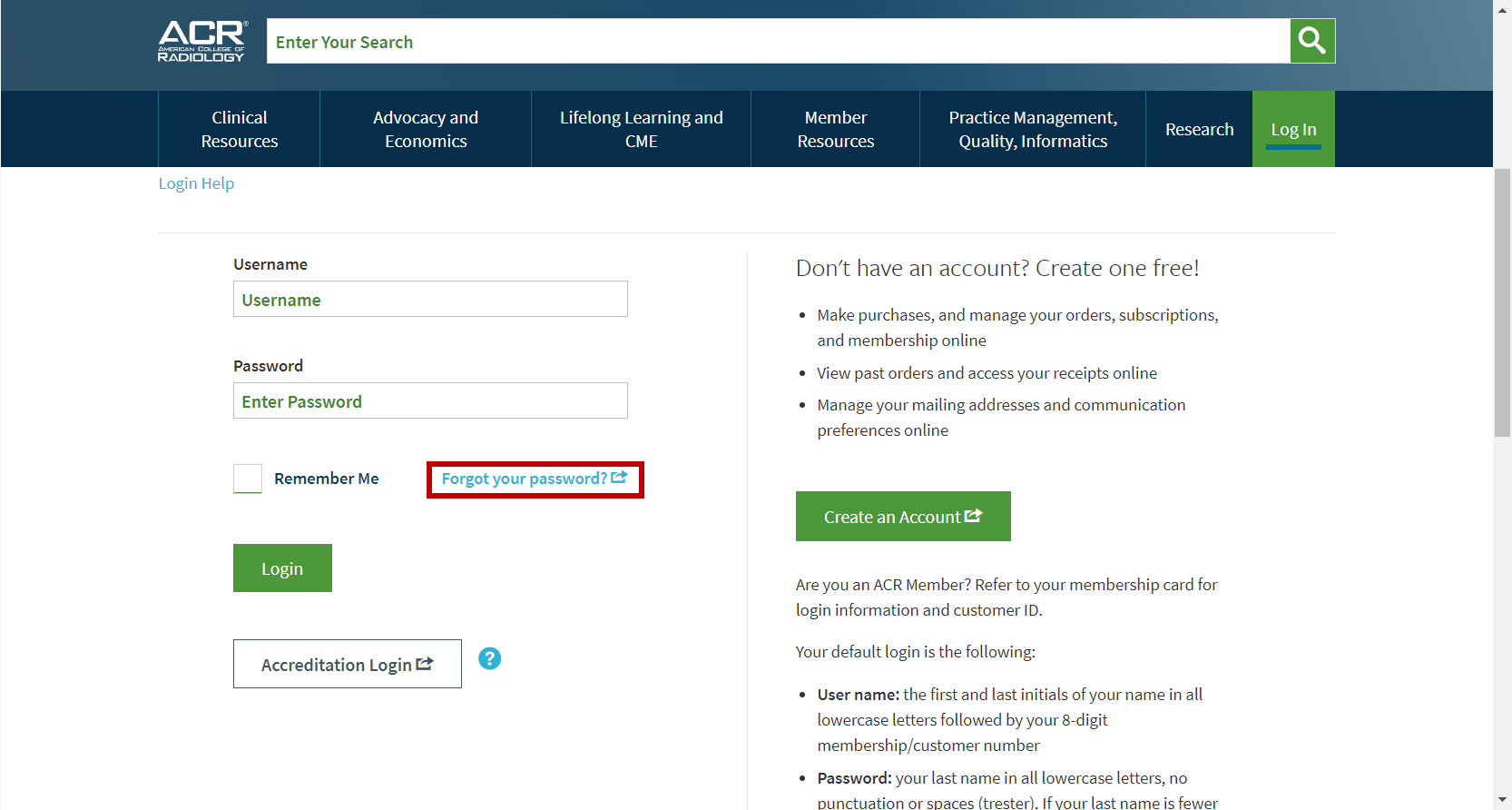1512x810 pixels.
Task: Focus the Enter Your Search field
Action: [x=778, y=41]
